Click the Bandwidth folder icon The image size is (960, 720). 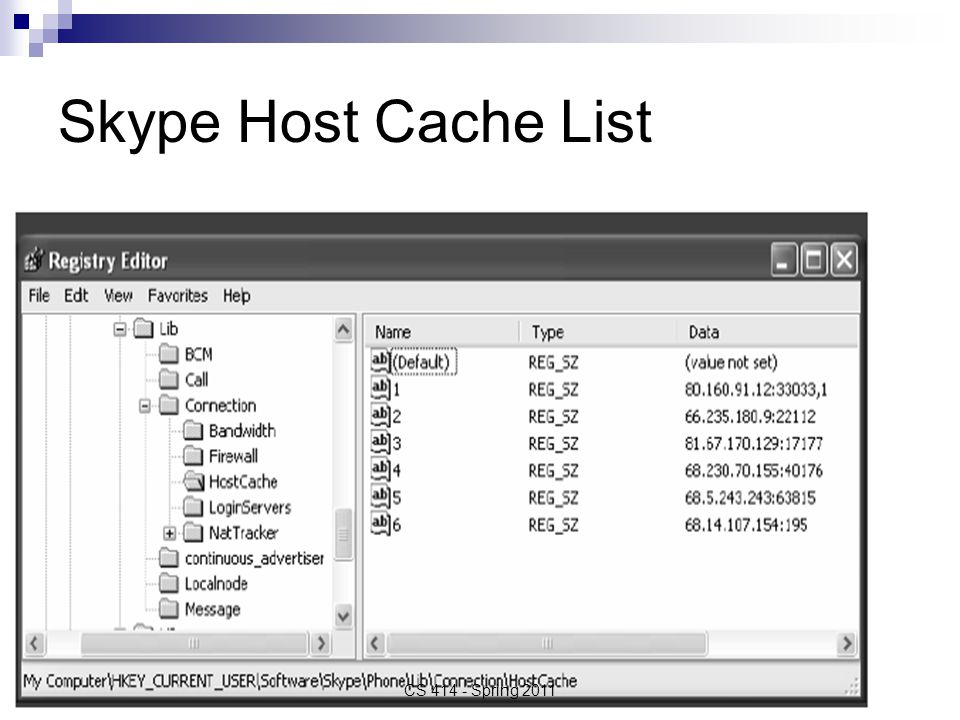coord(193,430)
